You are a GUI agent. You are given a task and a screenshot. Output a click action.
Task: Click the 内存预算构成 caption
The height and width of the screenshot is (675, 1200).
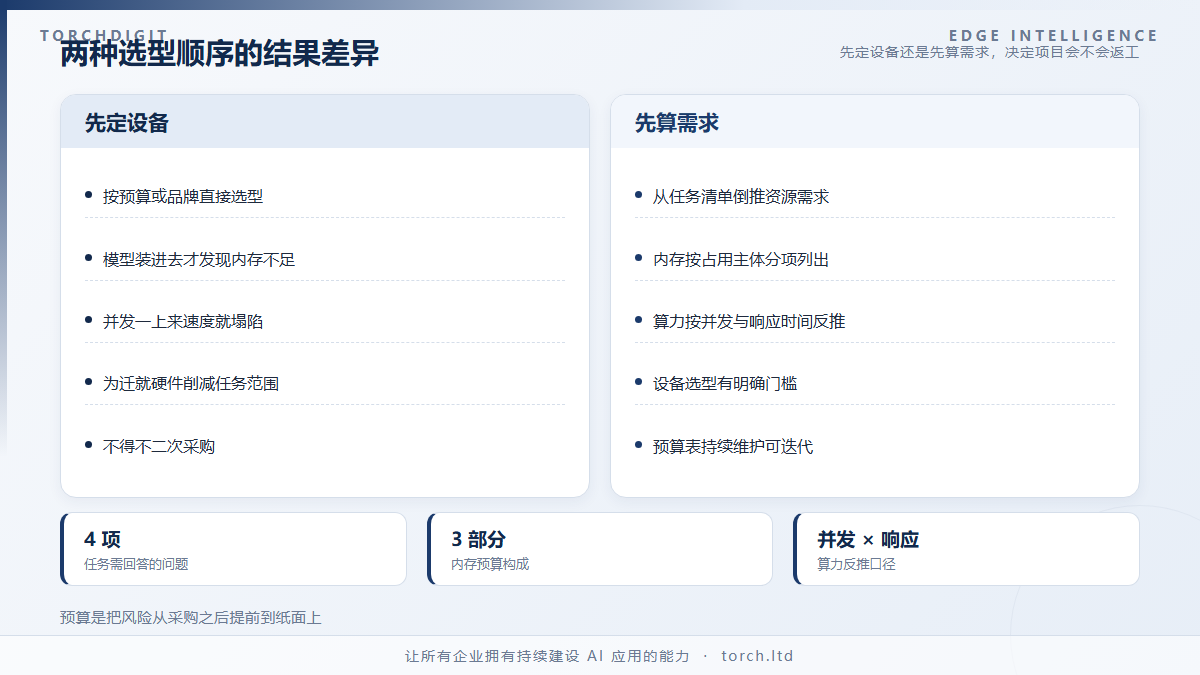(x=490, y=564)
